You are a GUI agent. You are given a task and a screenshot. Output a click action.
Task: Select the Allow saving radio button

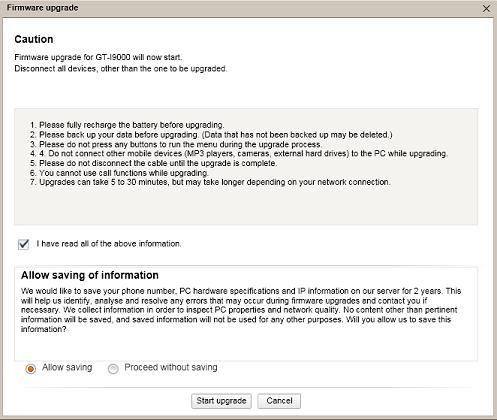[x=31, y=369]
